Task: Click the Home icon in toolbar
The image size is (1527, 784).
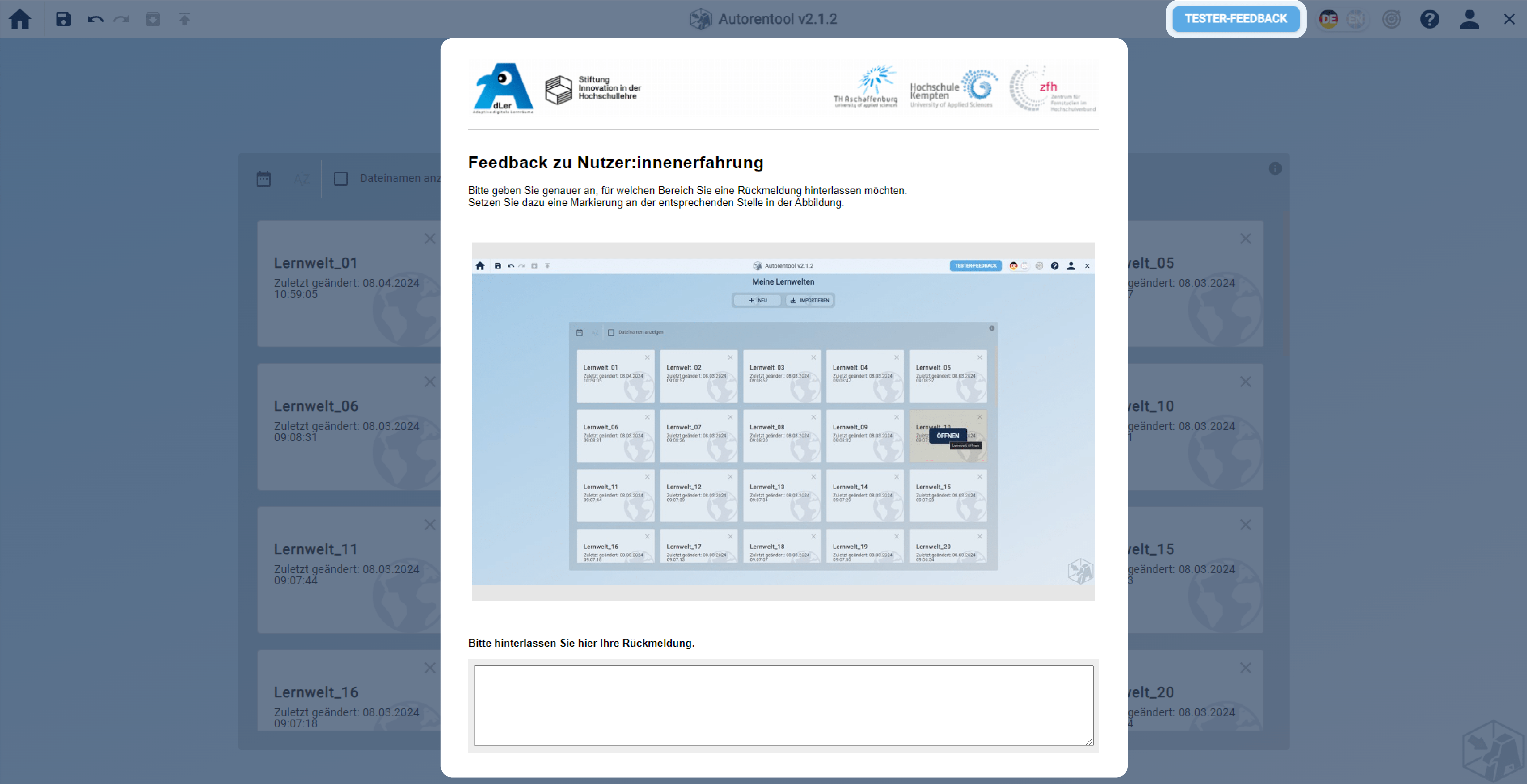Action: pos(19,19)
